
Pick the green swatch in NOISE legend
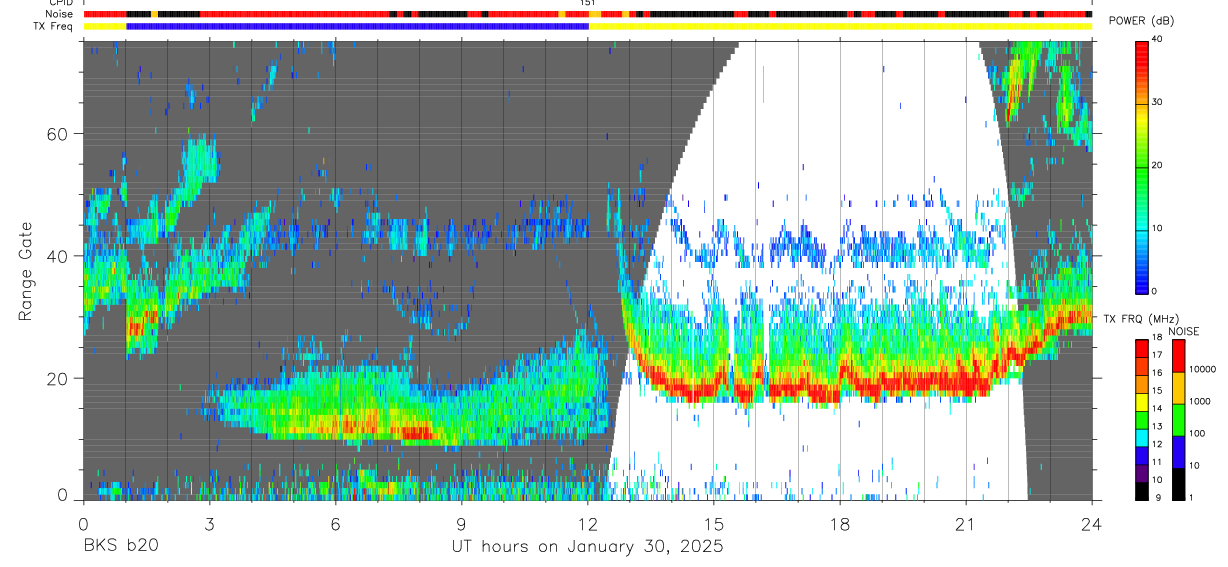coord(1179,420)
